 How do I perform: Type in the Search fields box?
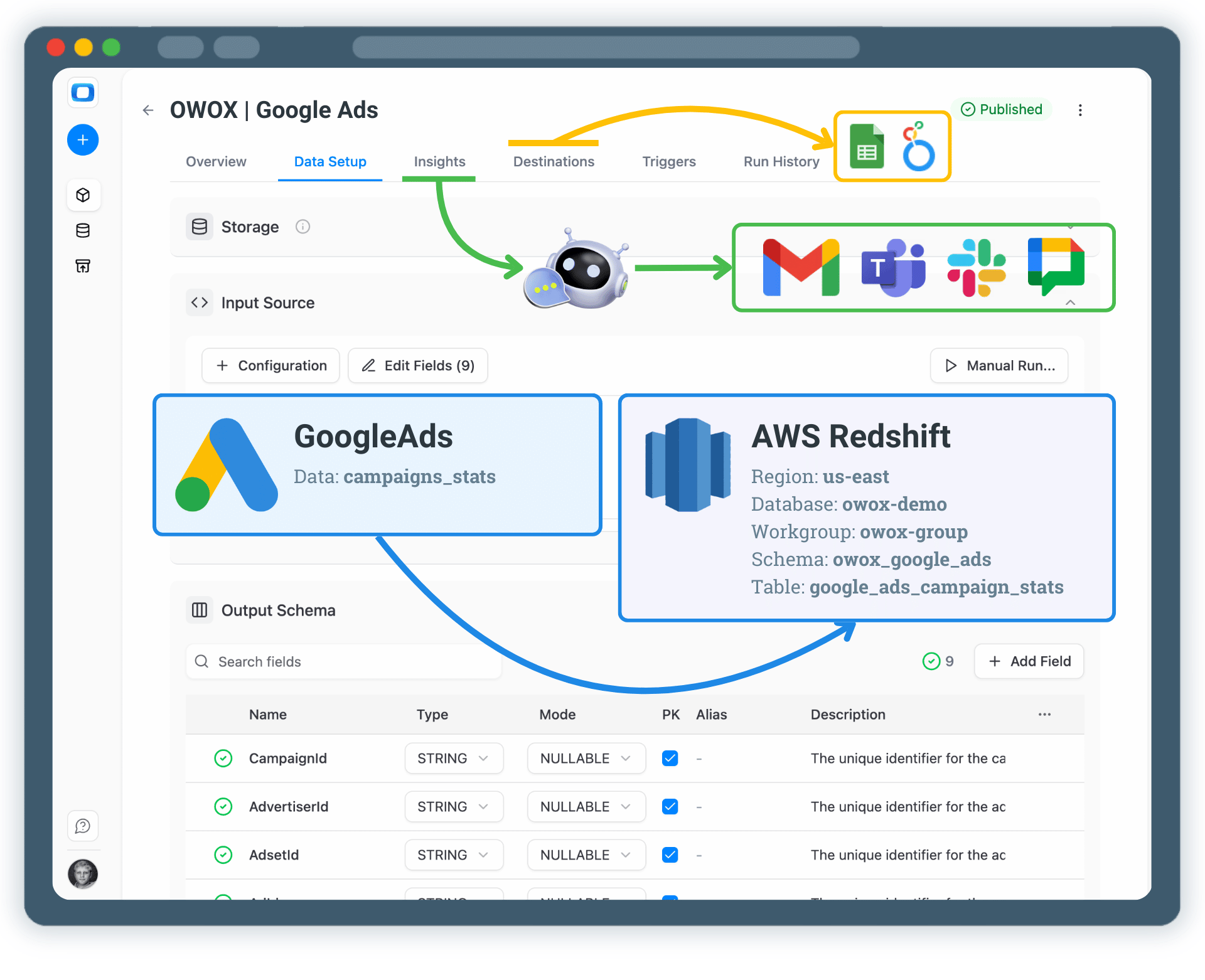point(343,661)
